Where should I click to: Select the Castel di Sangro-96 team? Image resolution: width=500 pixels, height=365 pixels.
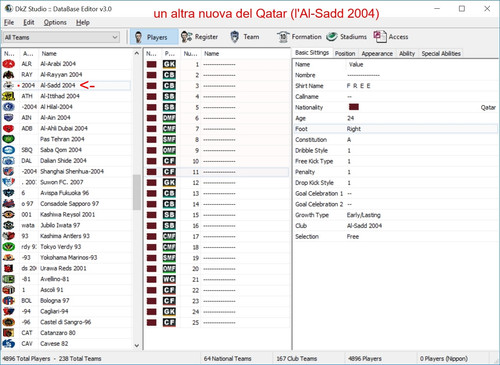click(66, 322)
